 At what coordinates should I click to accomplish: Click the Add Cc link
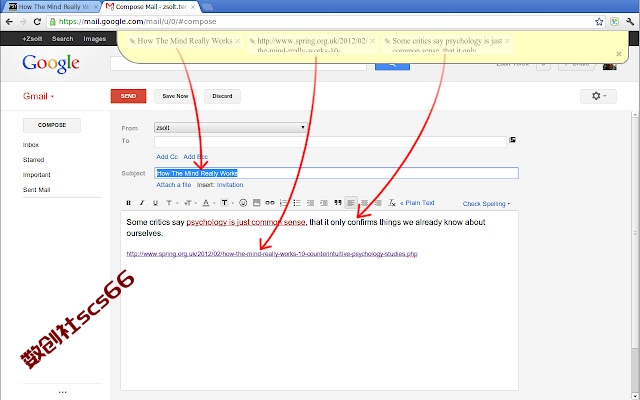tap(167, 157)
